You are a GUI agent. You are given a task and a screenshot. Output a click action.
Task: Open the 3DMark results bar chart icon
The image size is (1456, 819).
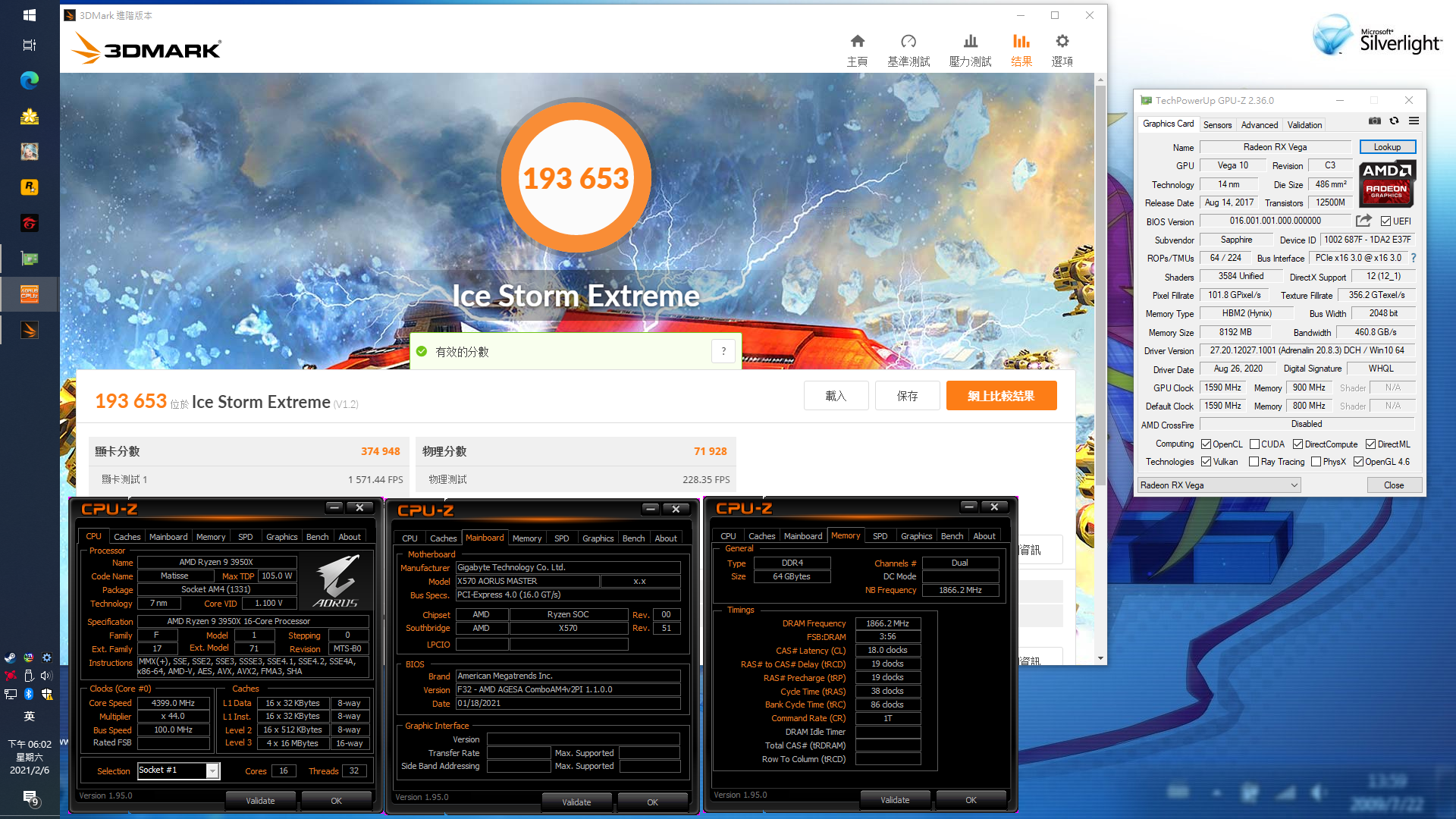(1021, 41)
